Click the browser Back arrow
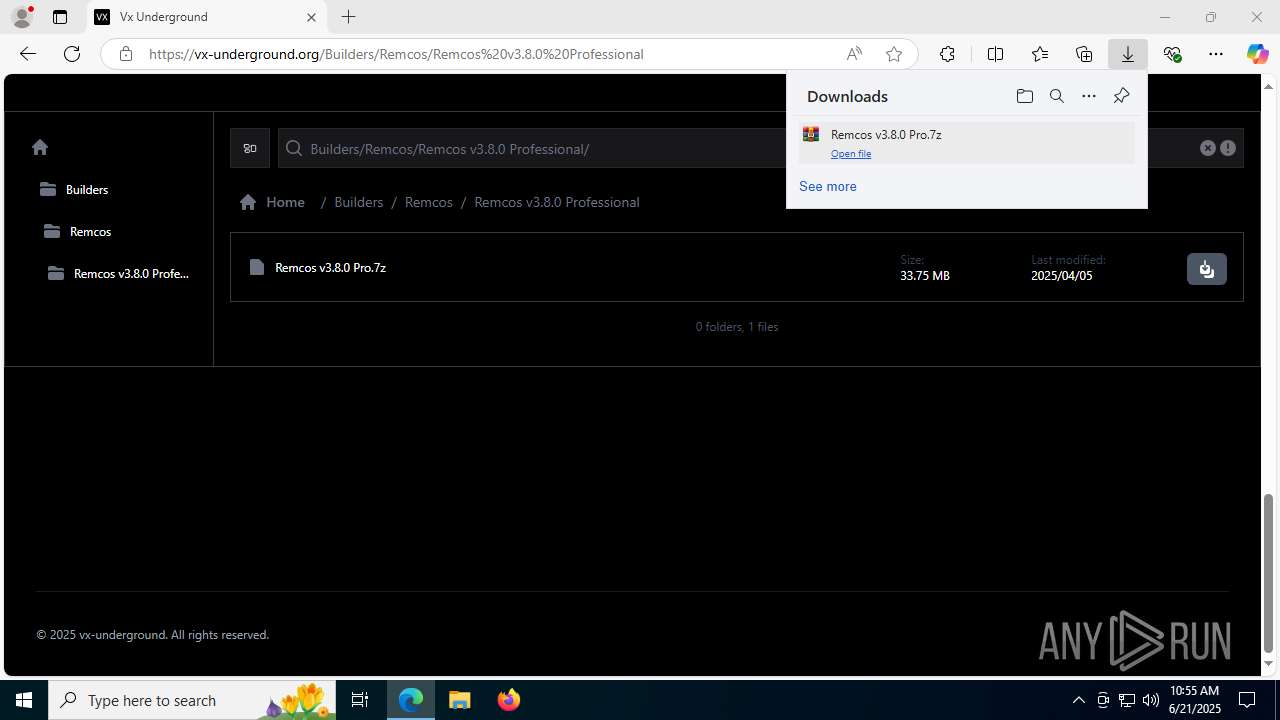 click(28, 54)
